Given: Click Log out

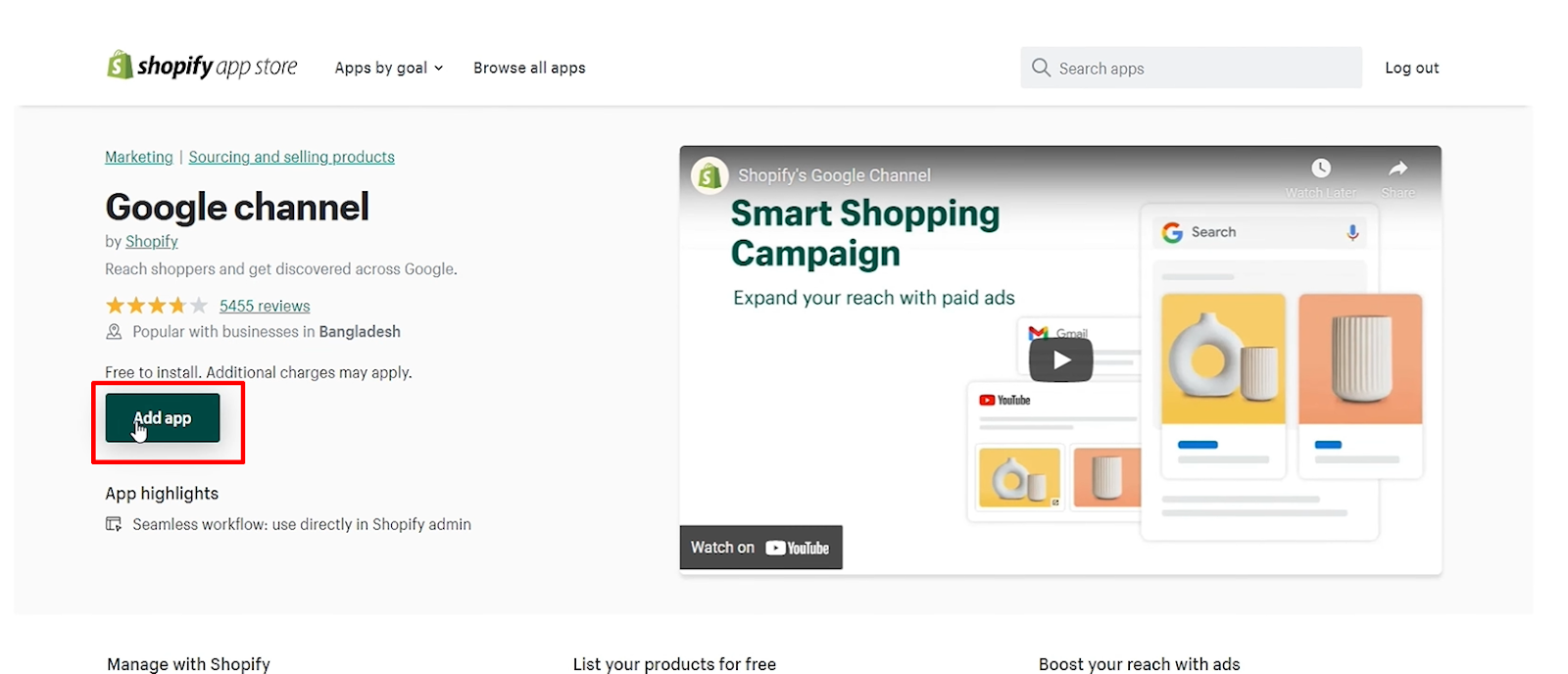Looking at the screenshot, I should click(1411, 68).
